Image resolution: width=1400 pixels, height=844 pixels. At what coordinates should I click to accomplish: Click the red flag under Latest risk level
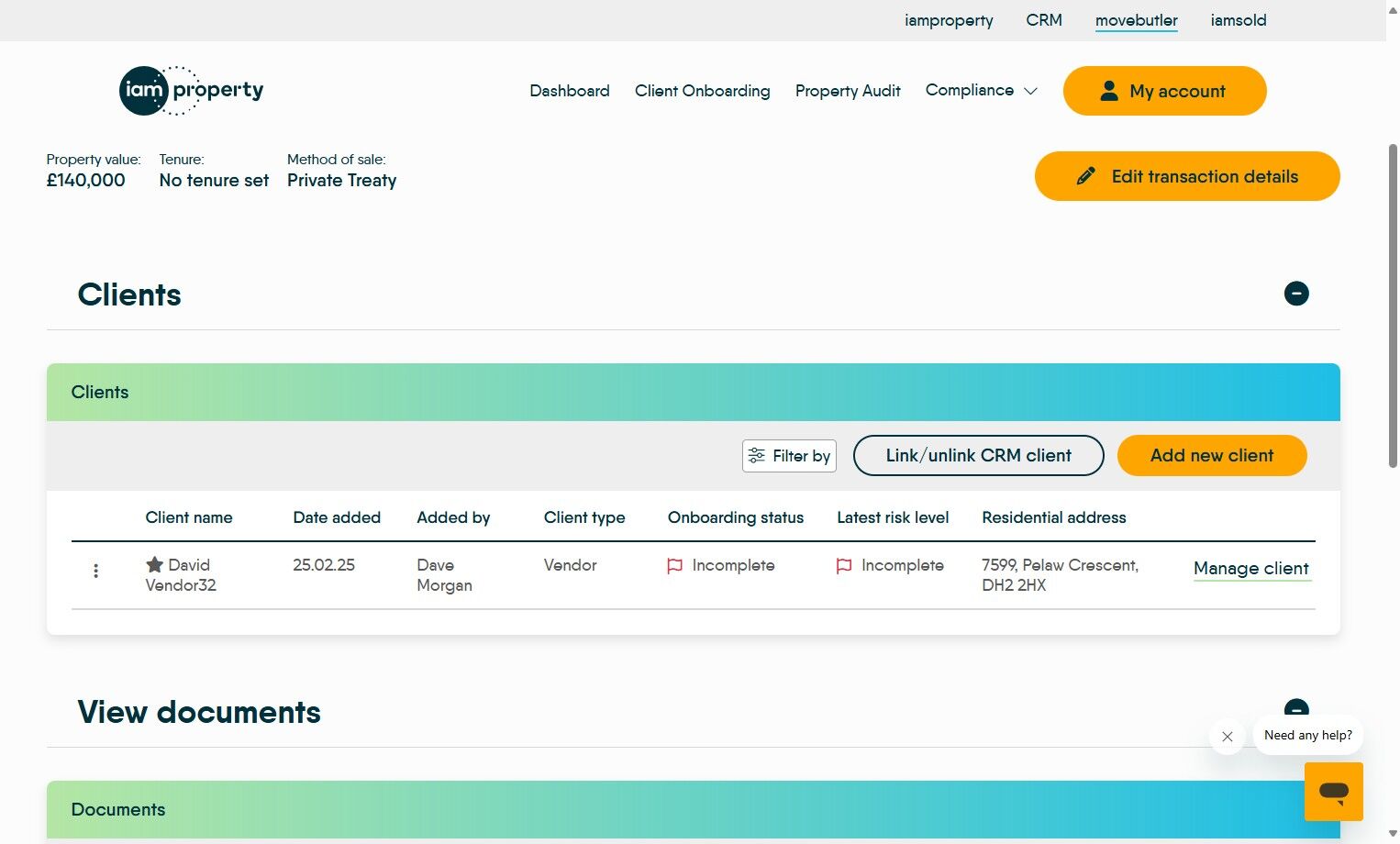click(x=844, y=566)
